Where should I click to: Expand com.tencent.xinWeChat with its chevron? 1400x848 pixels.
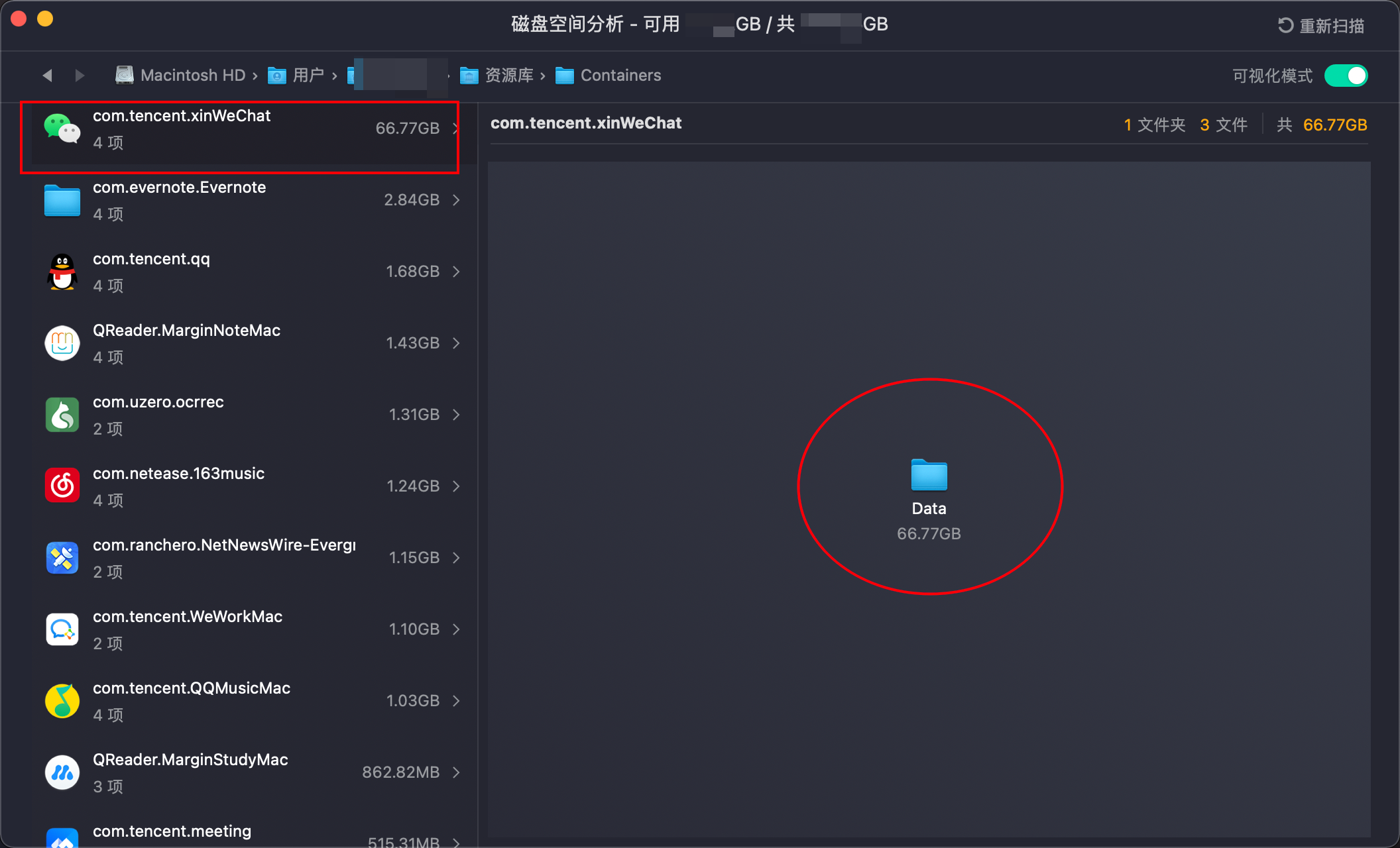[x=456, y=129]
